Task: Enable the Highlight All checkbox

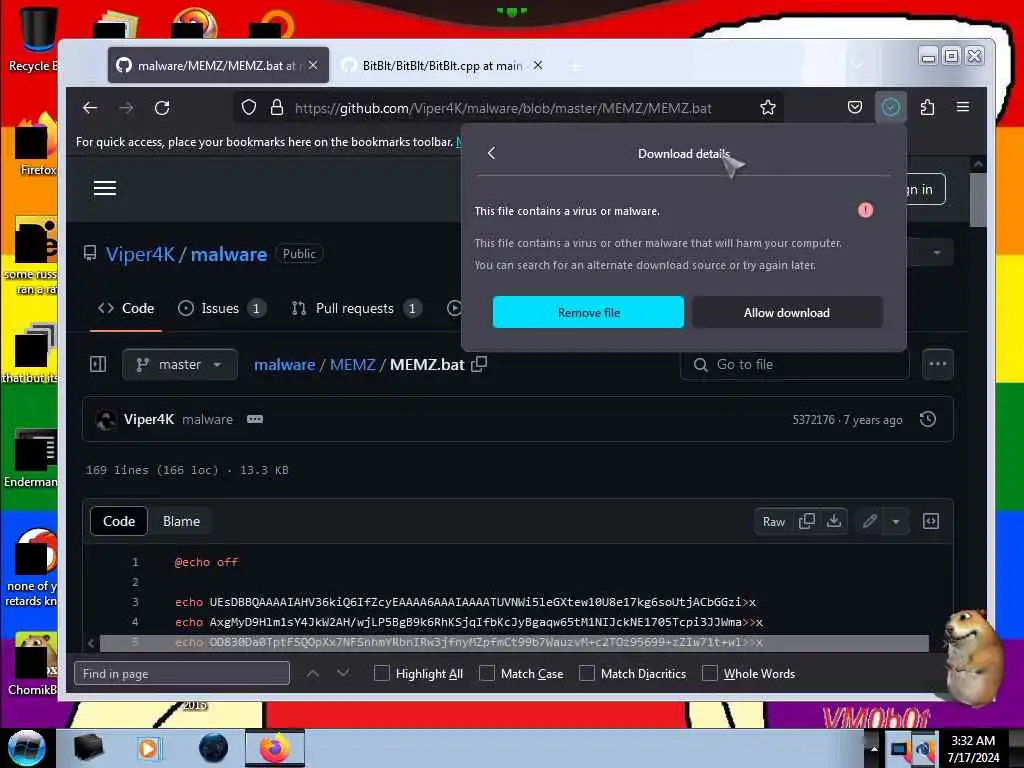Action: click(381, 673)
